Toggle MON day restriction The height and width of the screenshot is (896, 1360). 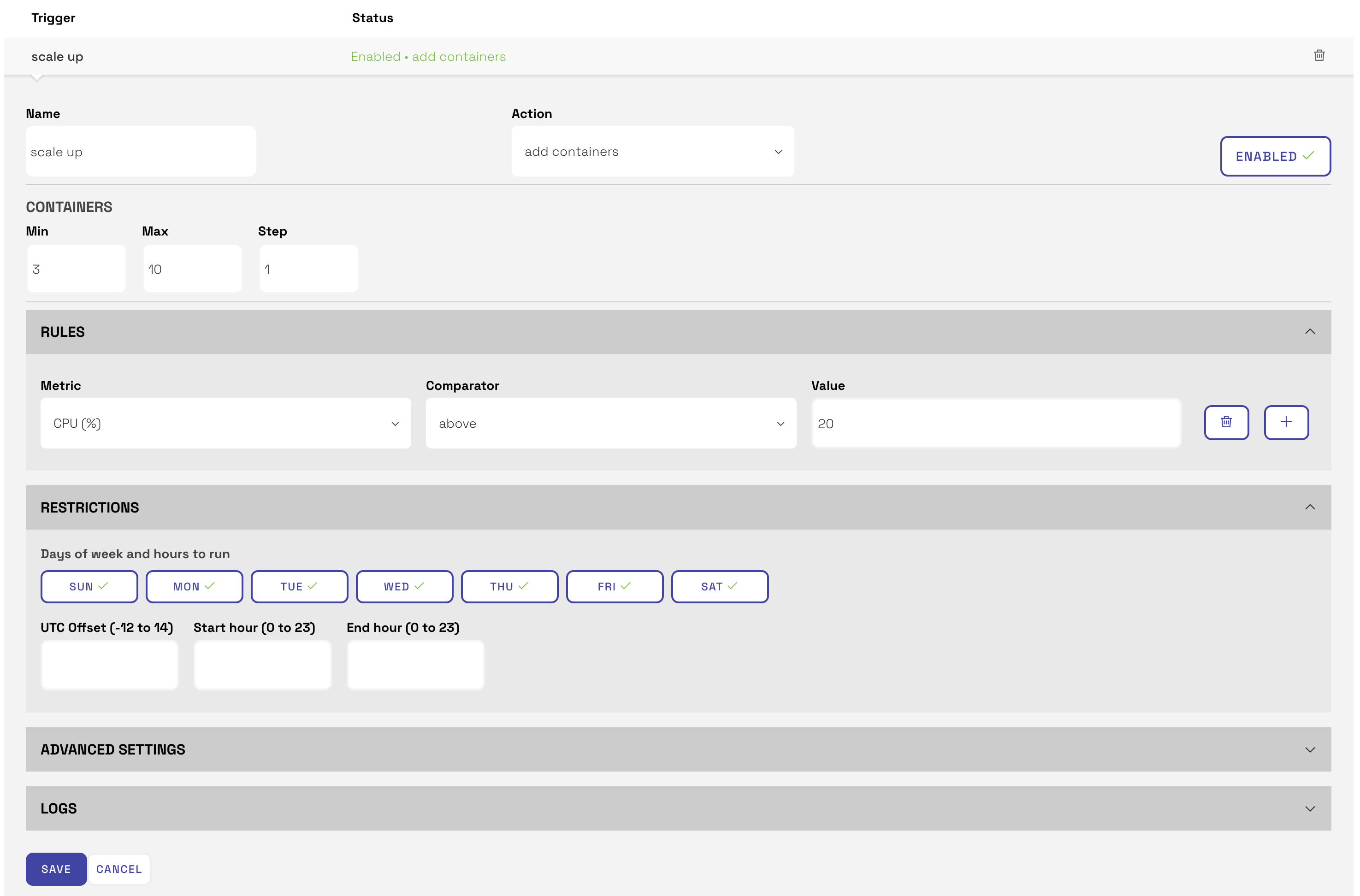(194, 586)
